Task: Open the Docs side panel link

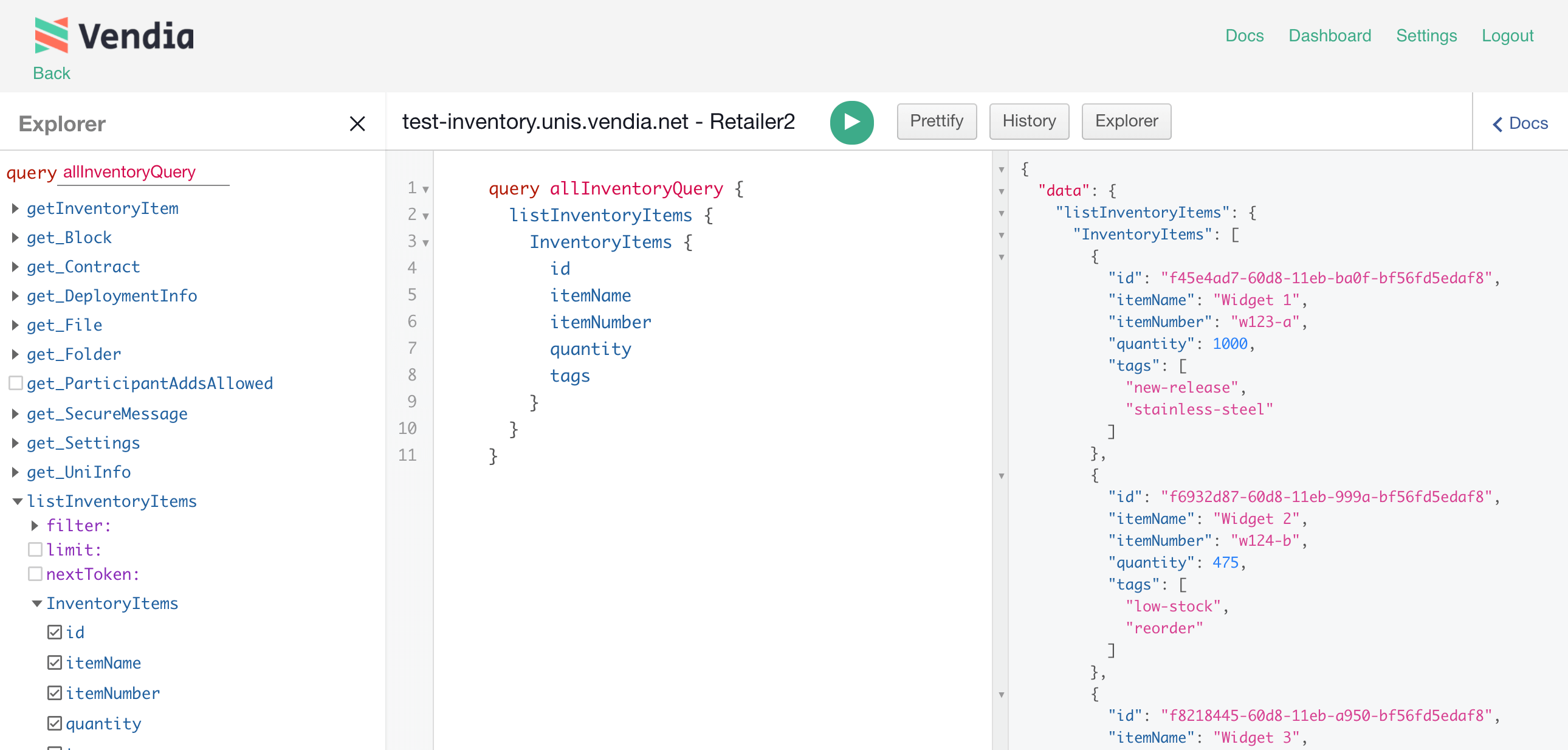Action: click(x=1520, y=123)
